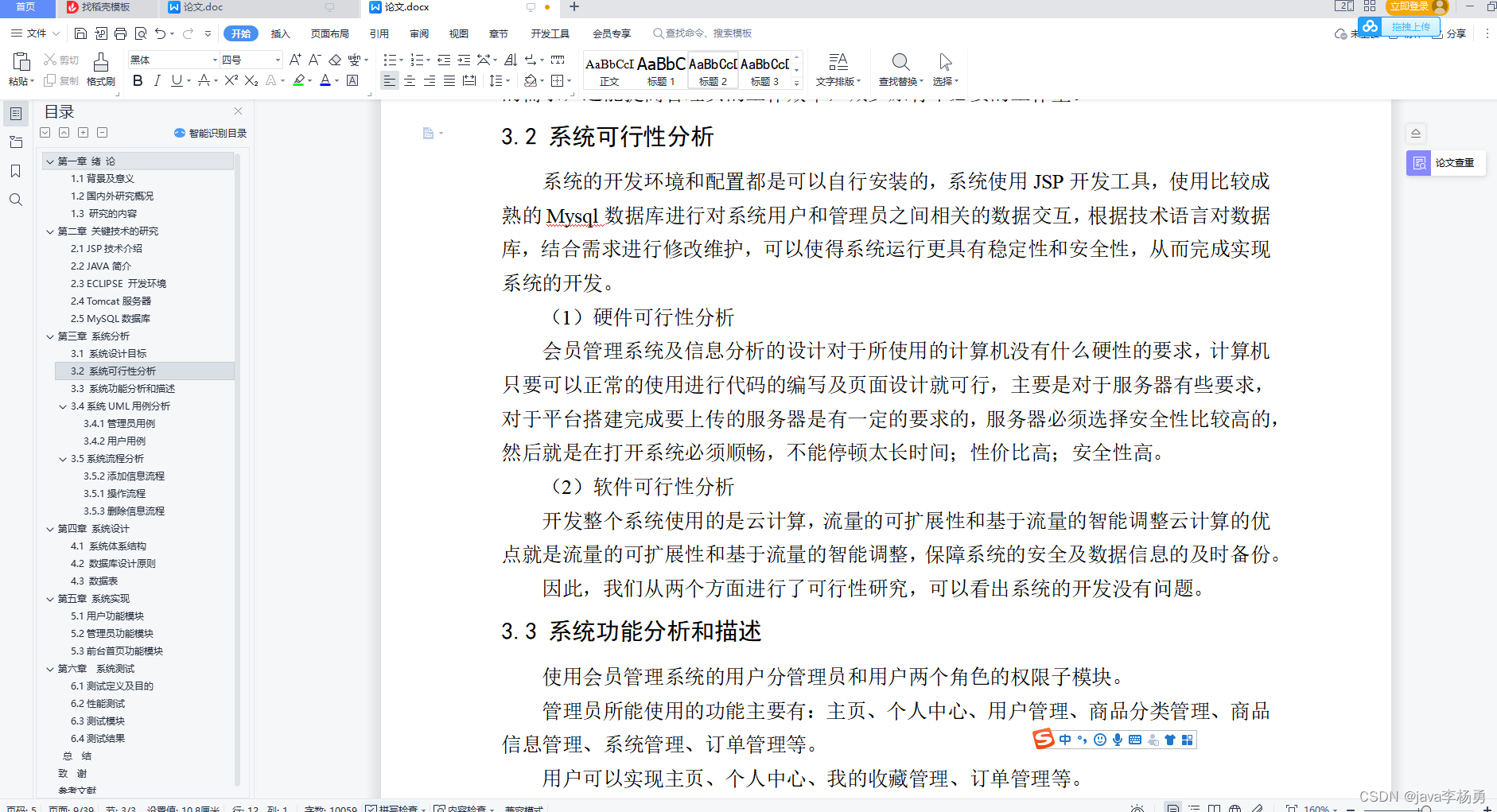Clear formatting with eraser icon
The image size is (1497, 812).
(x=335, y=60)
